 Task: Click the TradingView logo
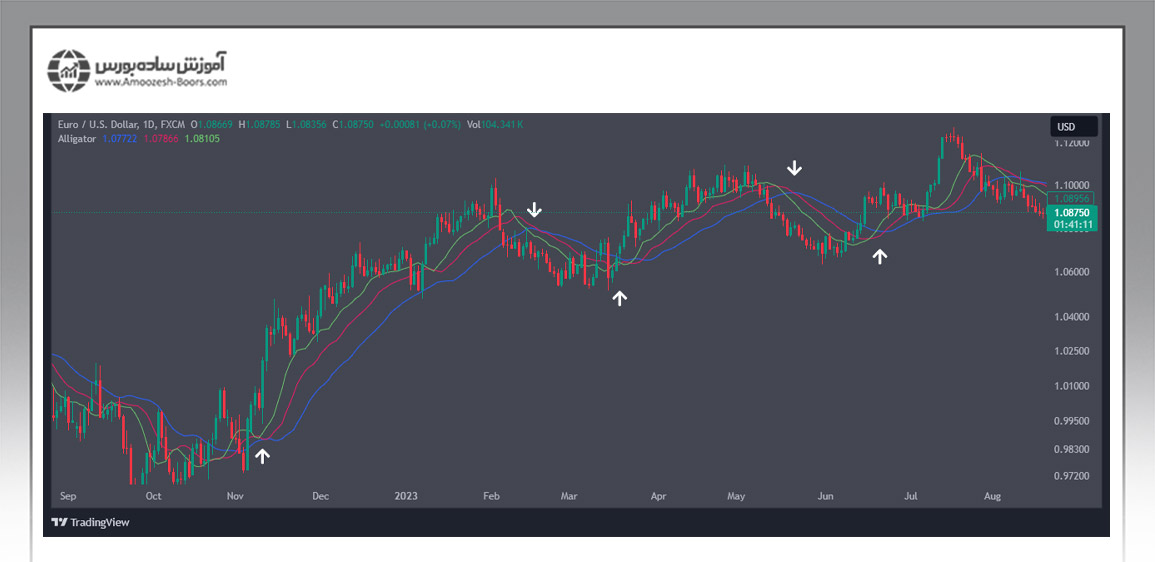click(90, 522)
